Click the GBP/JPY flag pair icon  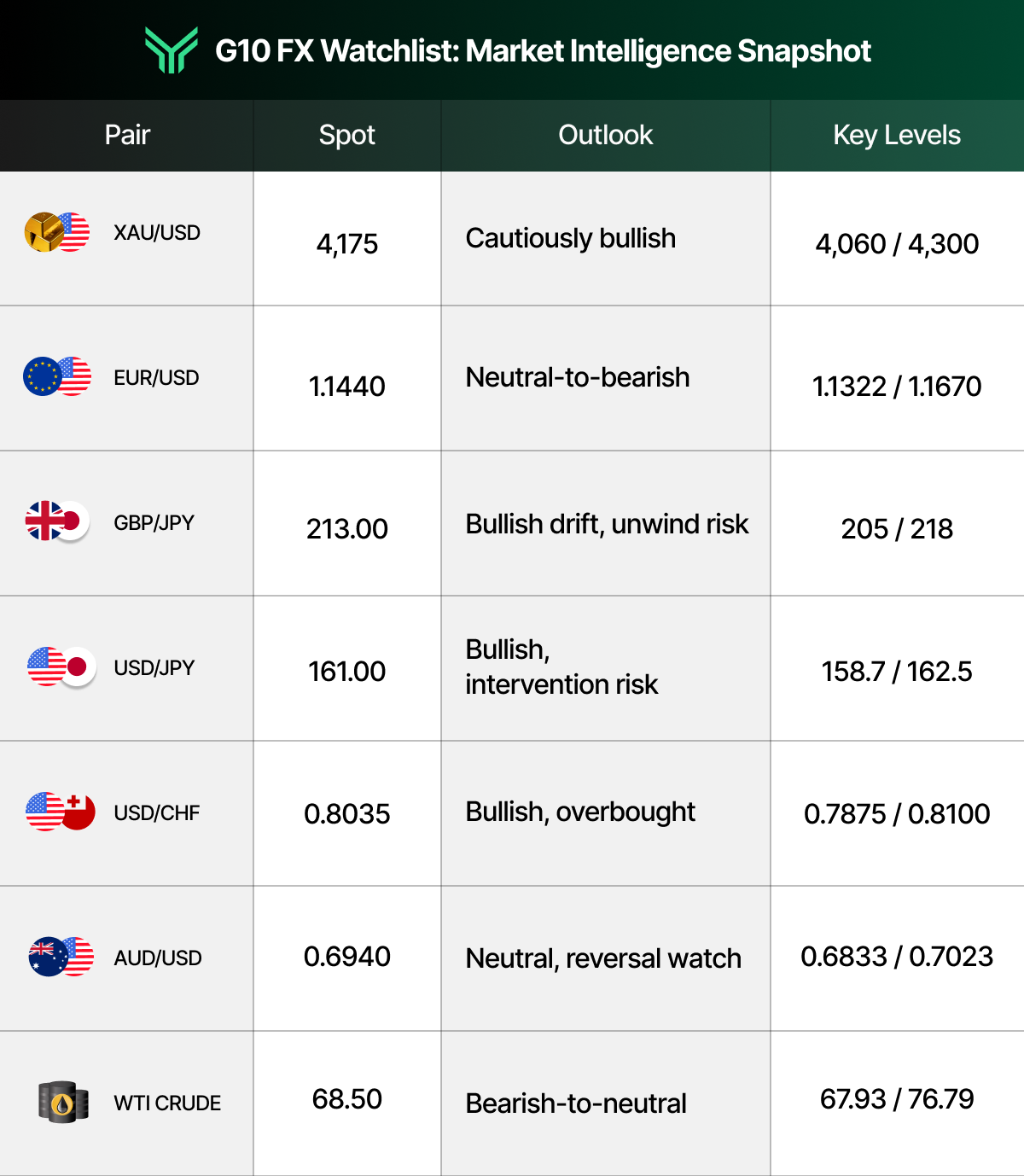pos(57,521)
